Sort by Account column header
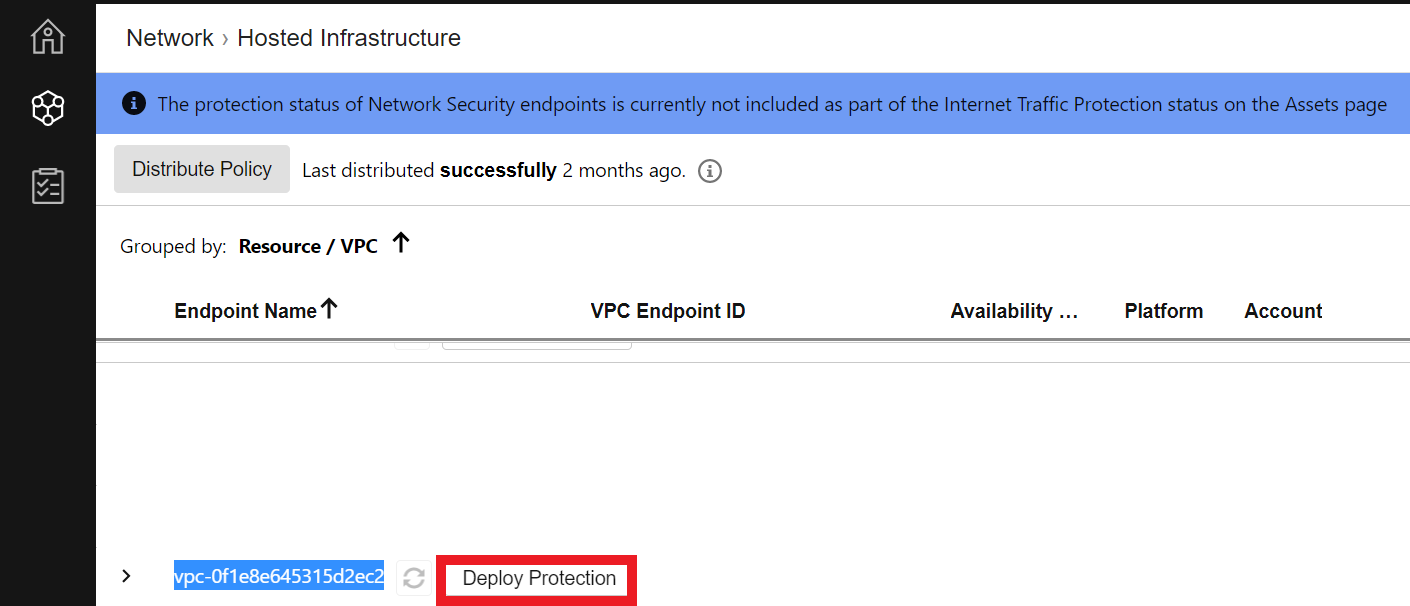This screenshot has height=606, width=1410. pyautogui.click(x=1283, y=311)
